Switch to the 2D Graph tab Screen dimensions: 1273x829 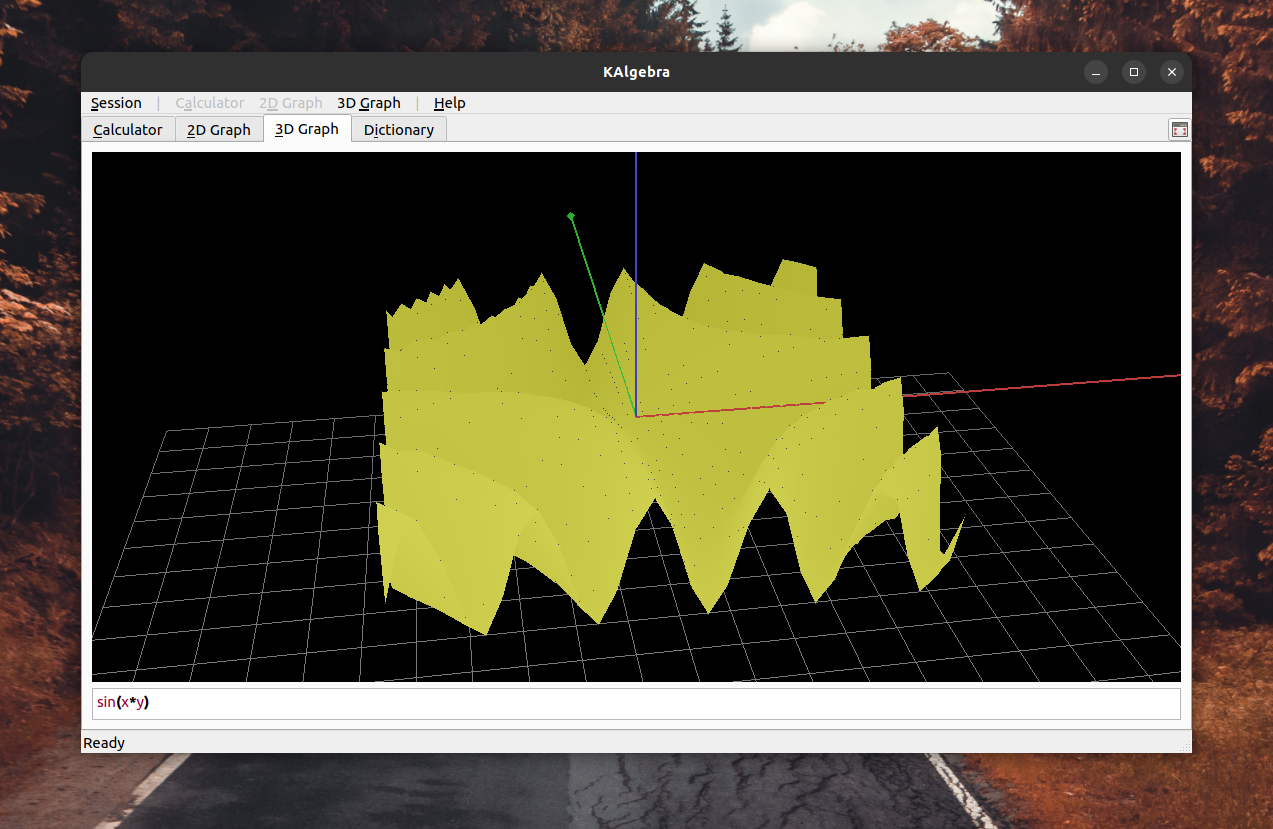[x=218, y=129]
